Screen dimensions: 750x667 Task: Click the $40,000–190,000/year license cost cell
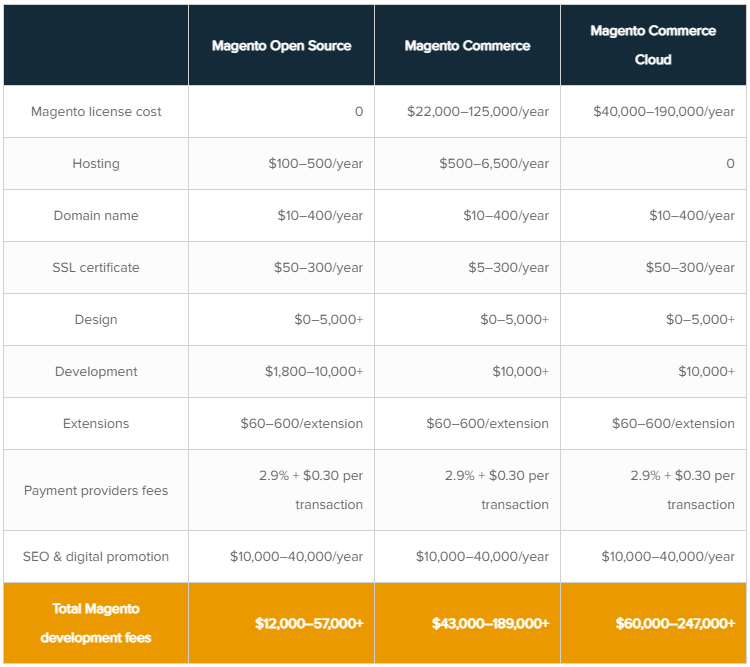[664, 112]
